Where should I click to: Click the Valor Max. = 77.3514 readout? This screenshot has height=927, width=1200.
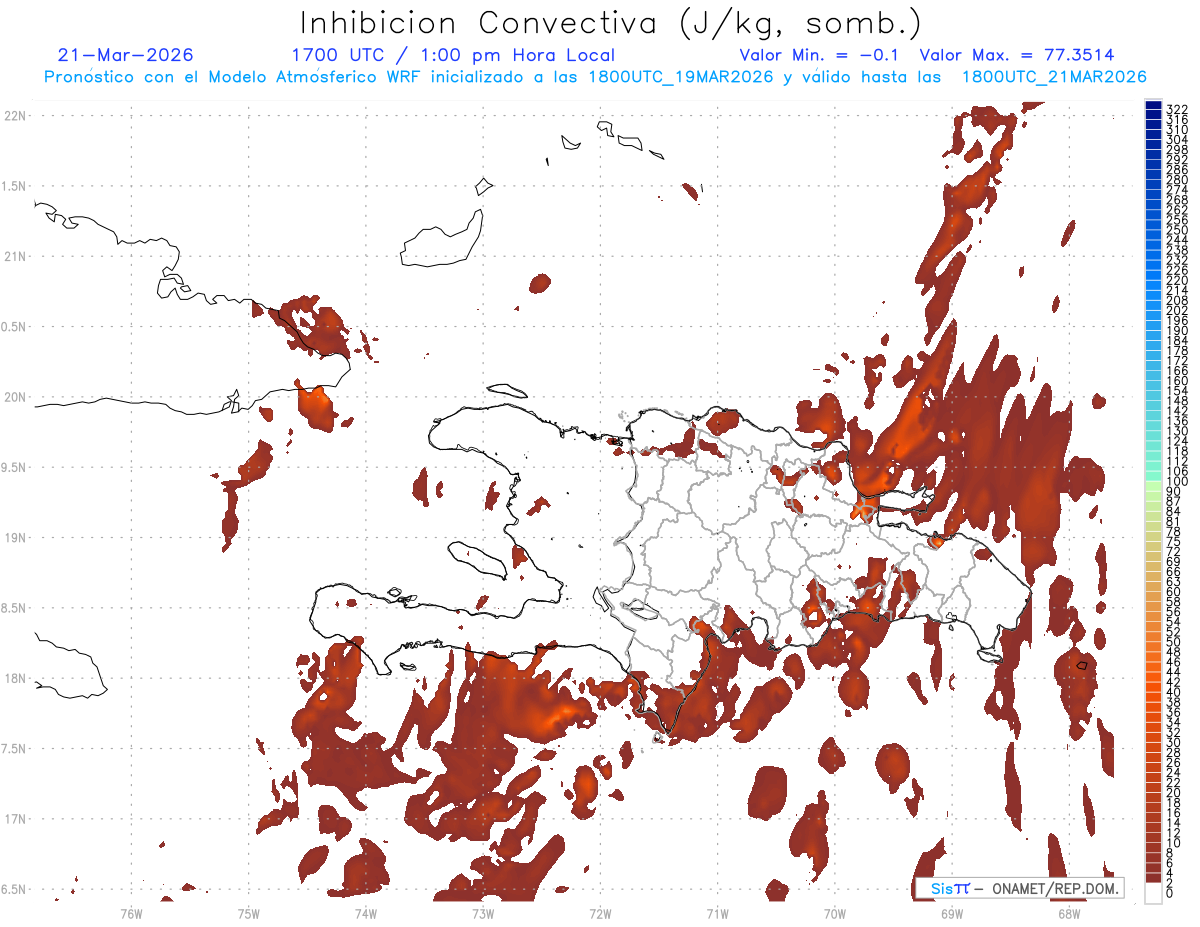[x=1016, y=55]
